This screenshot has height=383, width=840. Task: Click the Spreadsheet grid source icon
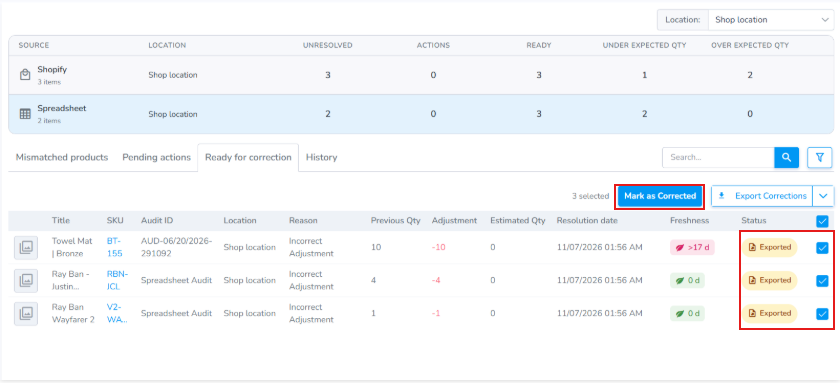pos(25,114)
